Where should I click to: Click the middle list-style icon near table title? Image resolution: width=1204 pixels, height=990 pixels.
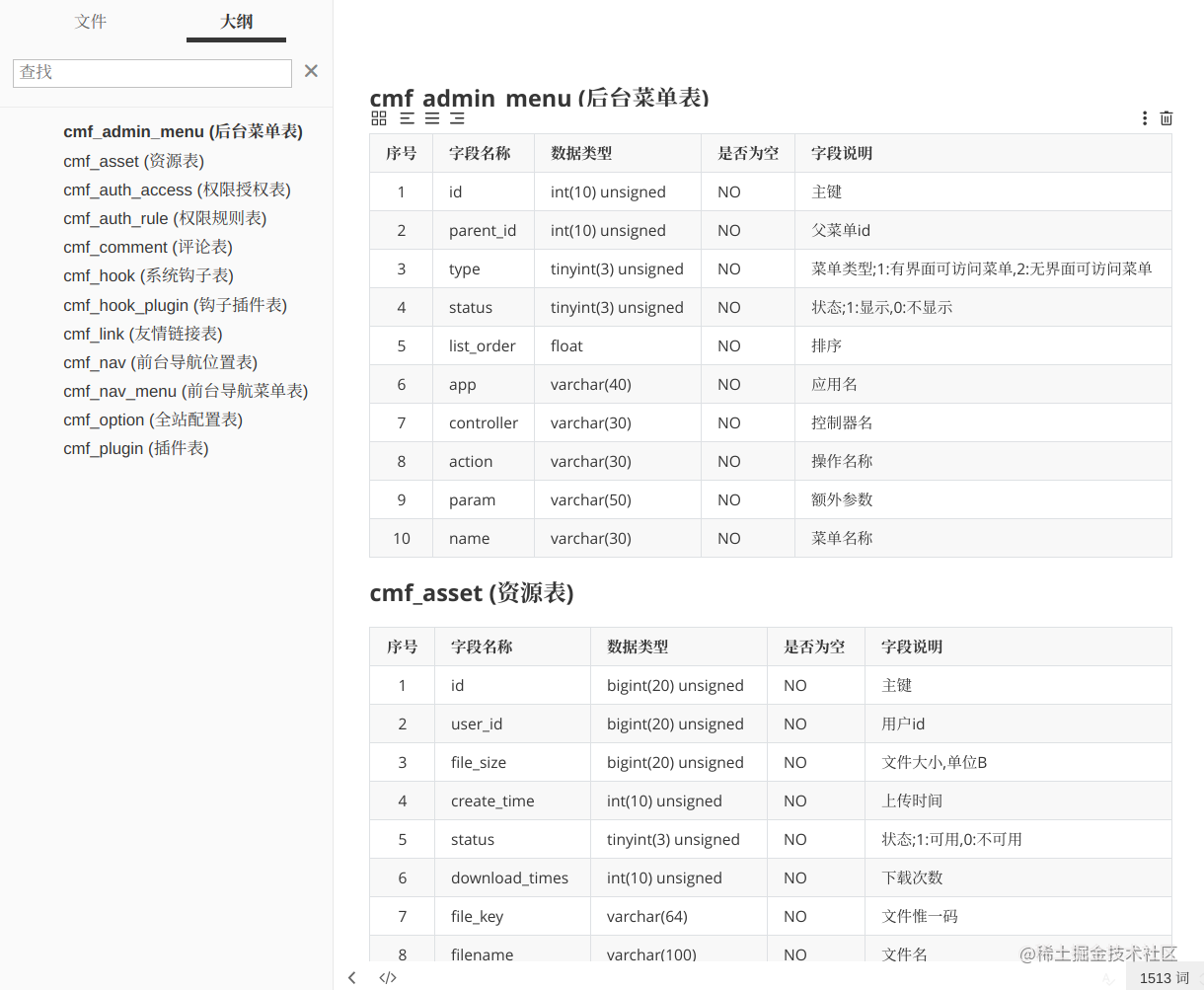[431, 117]
